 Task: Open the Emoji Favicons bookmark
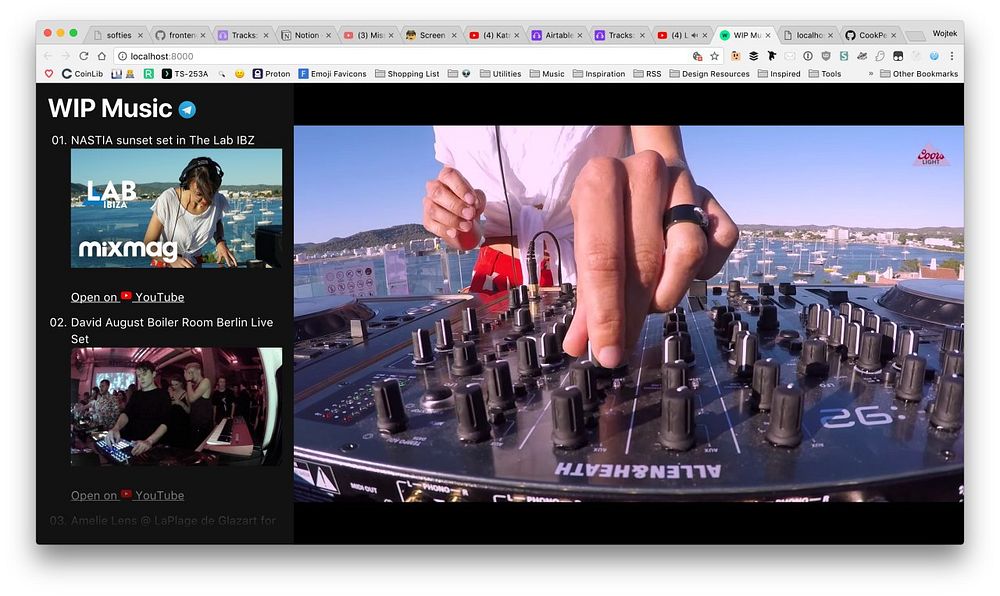[x=332, y=74]
